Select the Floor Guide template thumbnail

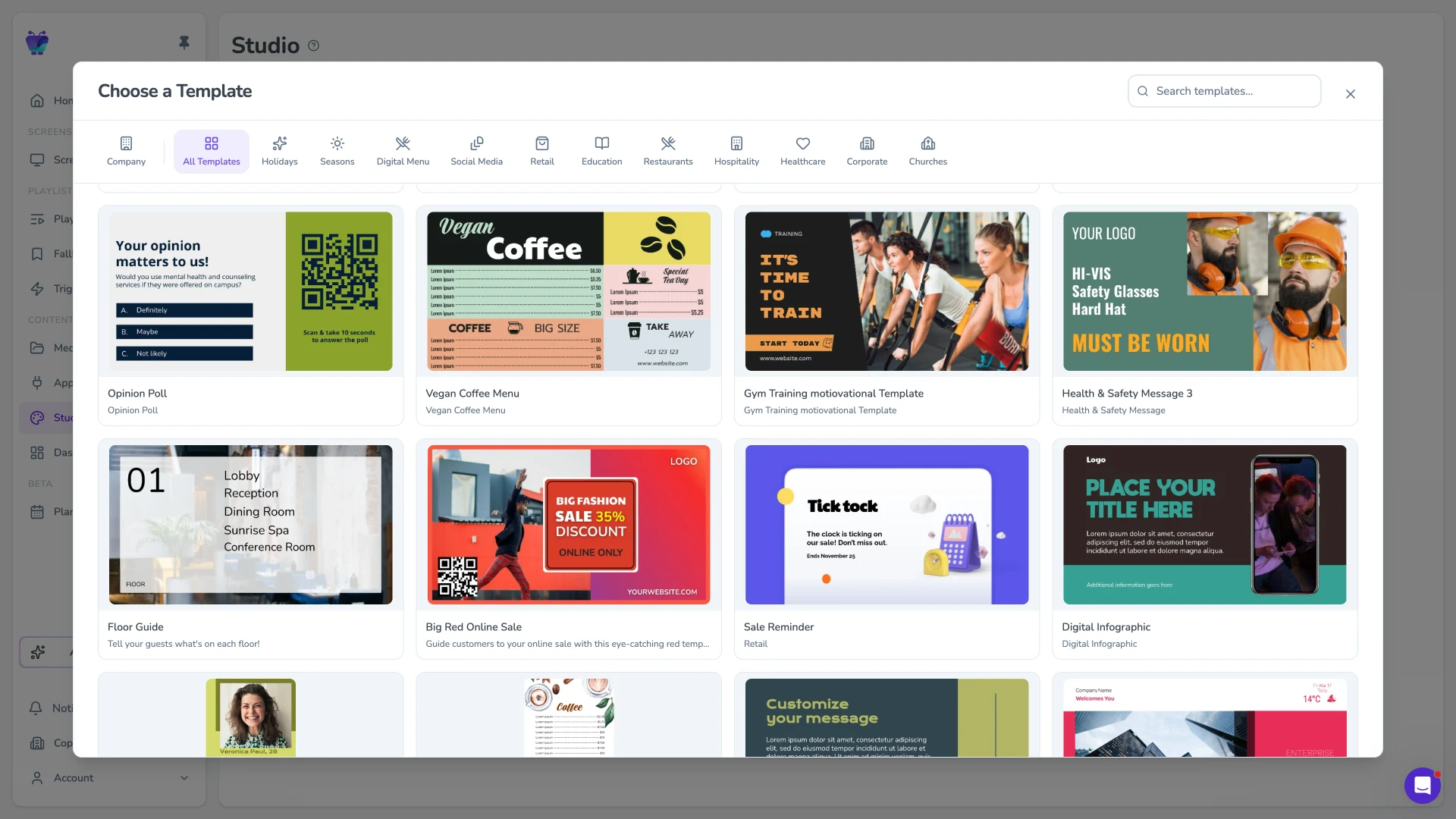tap(250, 525)
